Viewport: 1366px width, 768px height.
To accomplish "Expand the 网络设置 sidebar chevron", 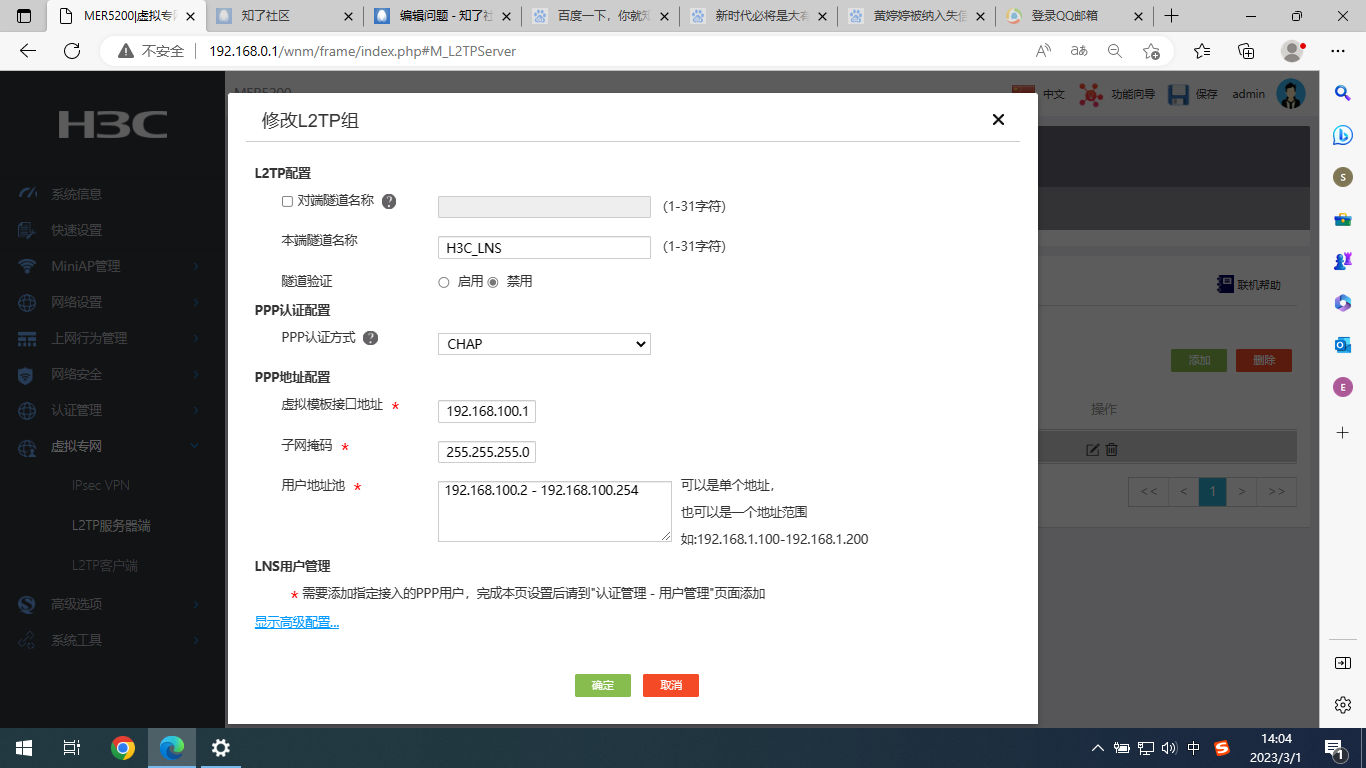I will [x=196, y=302].
